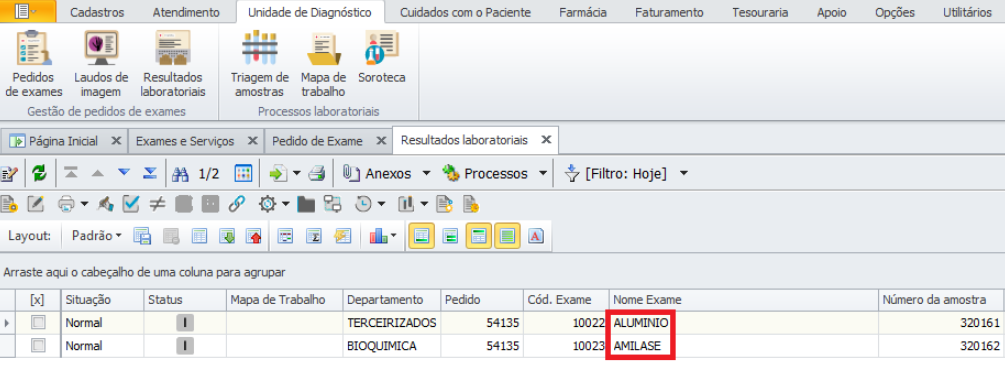
Task: Open Resultados laboratoriais ribbon icon
Action: click(173, 64)
